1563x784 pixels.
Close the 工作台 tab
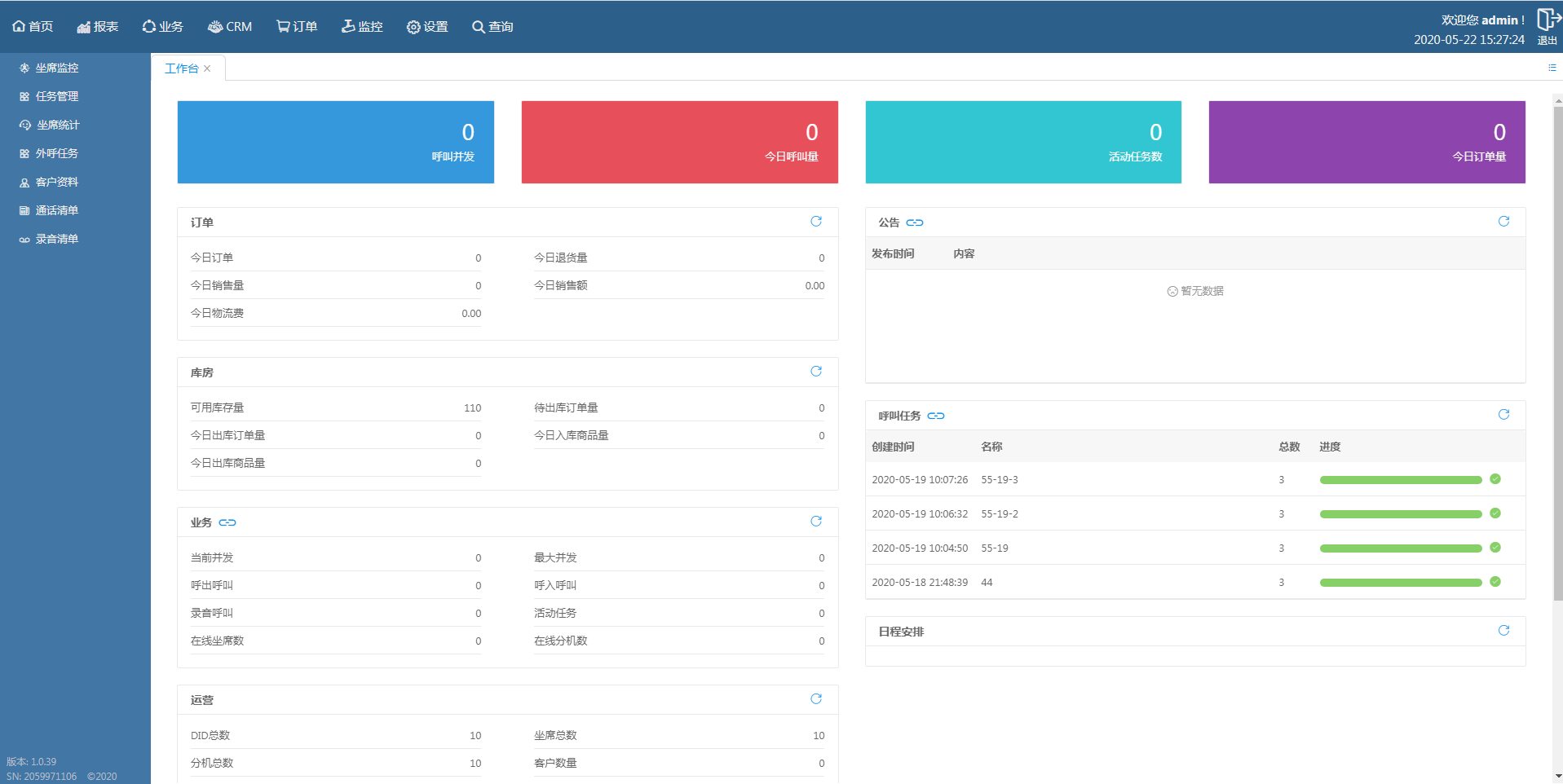pyautogui.click(x=207, y=68)
